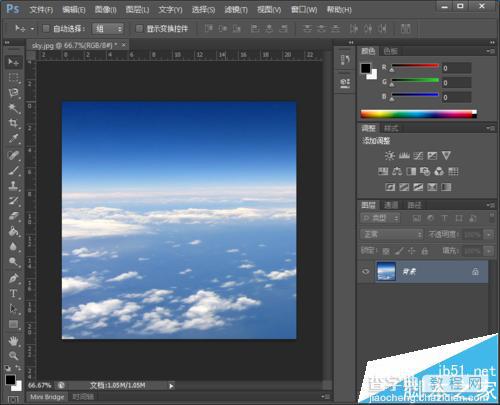
Task: Select the Hand tool
Action: tap(14, 341)
